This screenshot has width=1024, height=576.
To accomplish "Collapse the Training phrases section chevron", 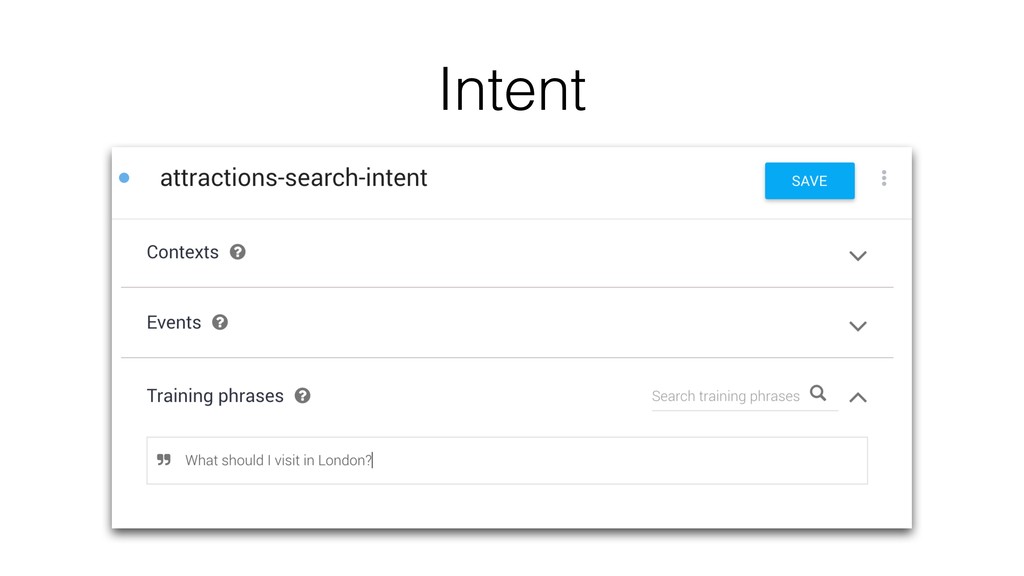I will [858, 397].
